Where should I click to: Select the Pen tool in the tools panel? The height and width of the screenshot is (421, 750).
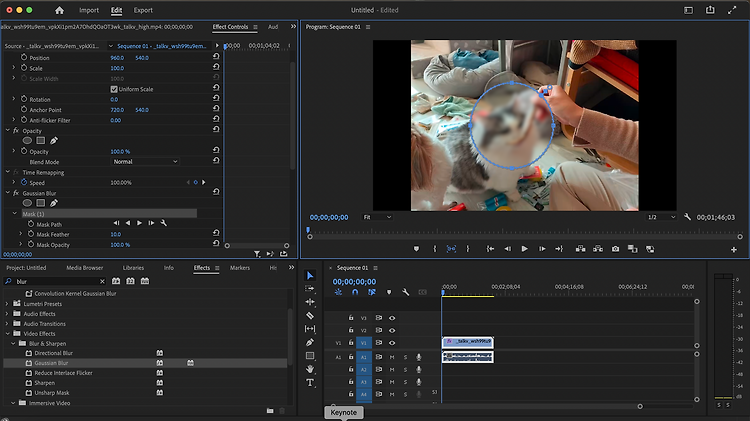(x=310, y=342)
